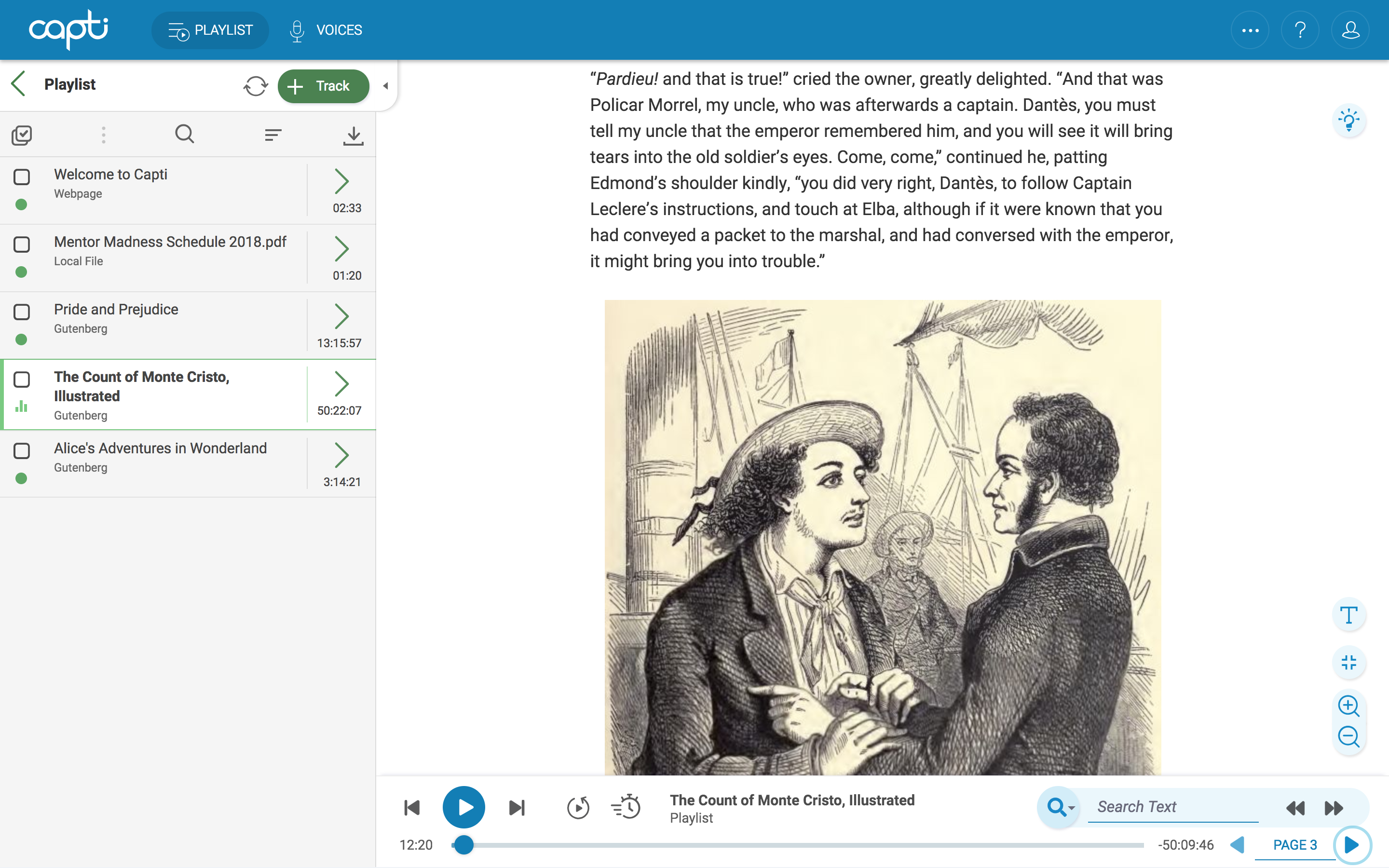
Task: Check the Pride and Prejudice checkbox
Action: coord(22,312)
